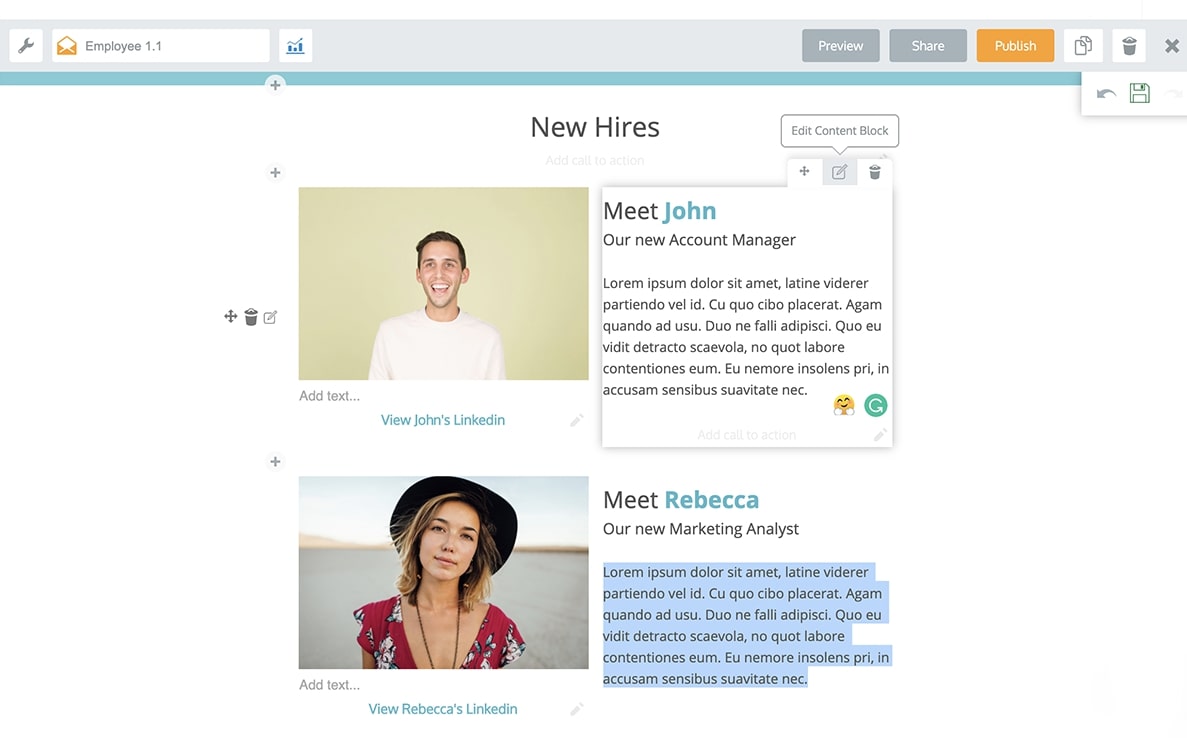Duplicate this email using the copy icon
Screen dimensions: 1187x738
pyautogui.click(x=1082, y=45)
